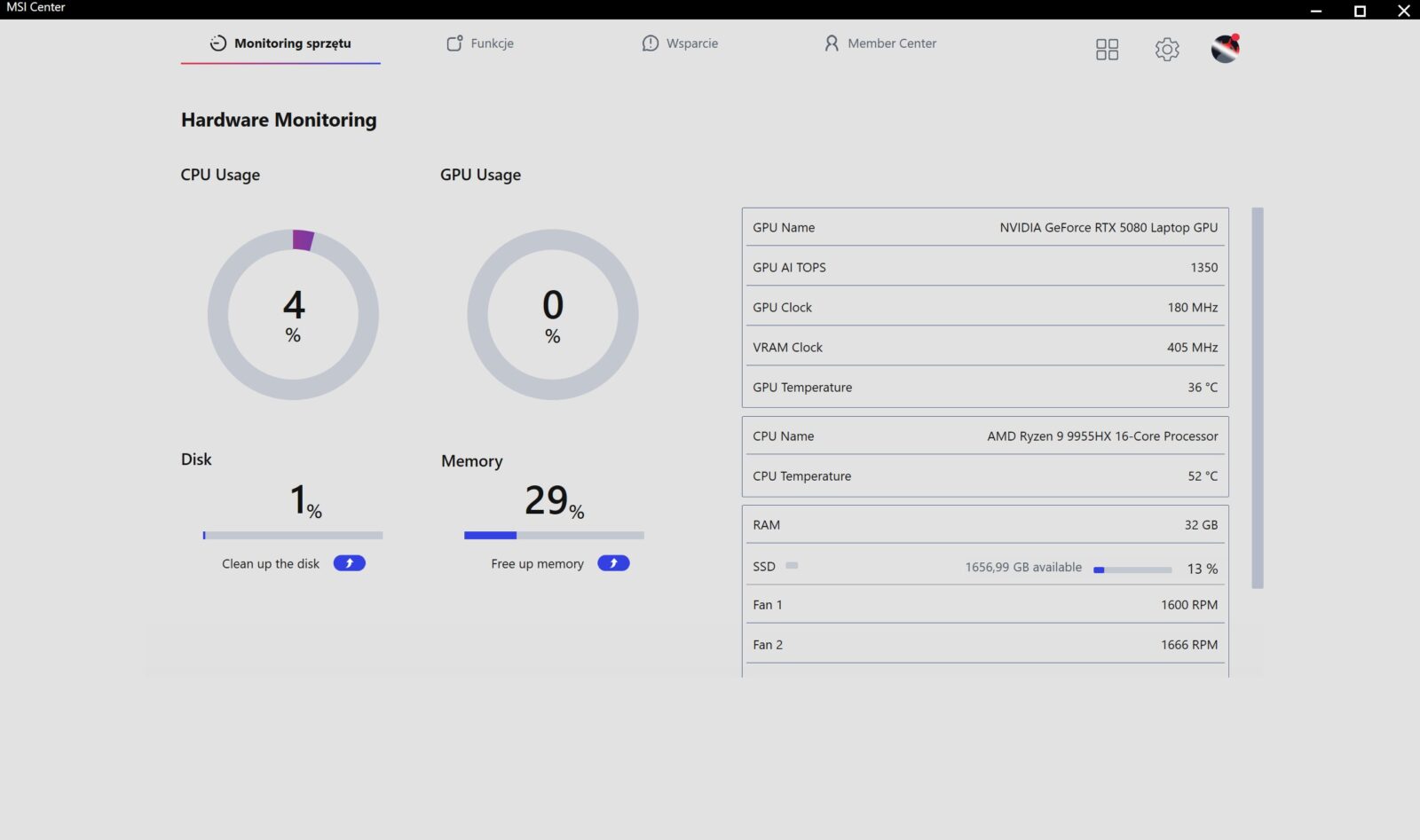Image resolution: width=1420 pixels, height=840 pixels.
Task: Open the Wsparcie tab
Action: (680, 43)
